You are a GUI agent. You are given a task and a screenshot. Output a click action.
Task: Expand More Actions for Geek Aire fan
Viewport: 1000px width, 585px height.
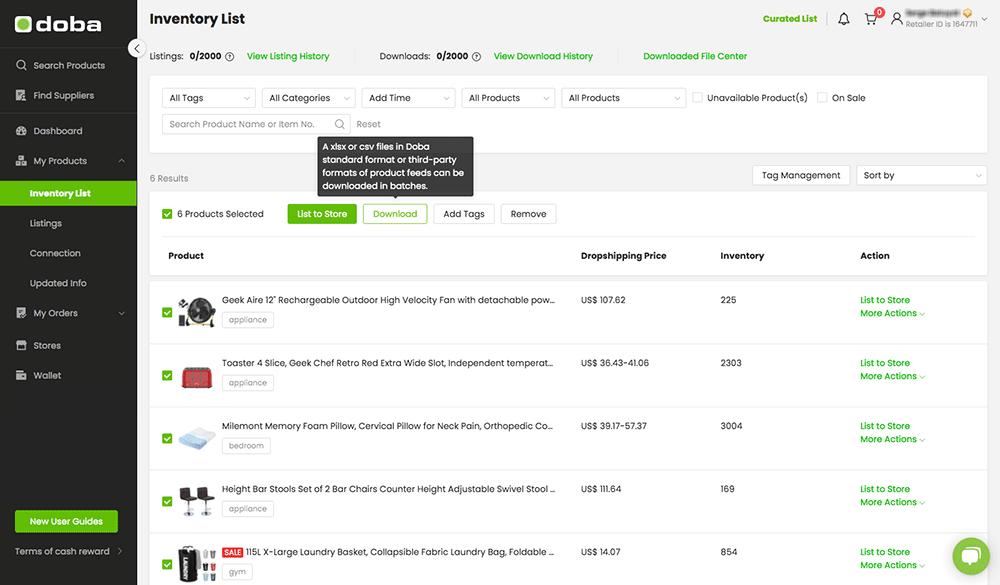[892, 313]
